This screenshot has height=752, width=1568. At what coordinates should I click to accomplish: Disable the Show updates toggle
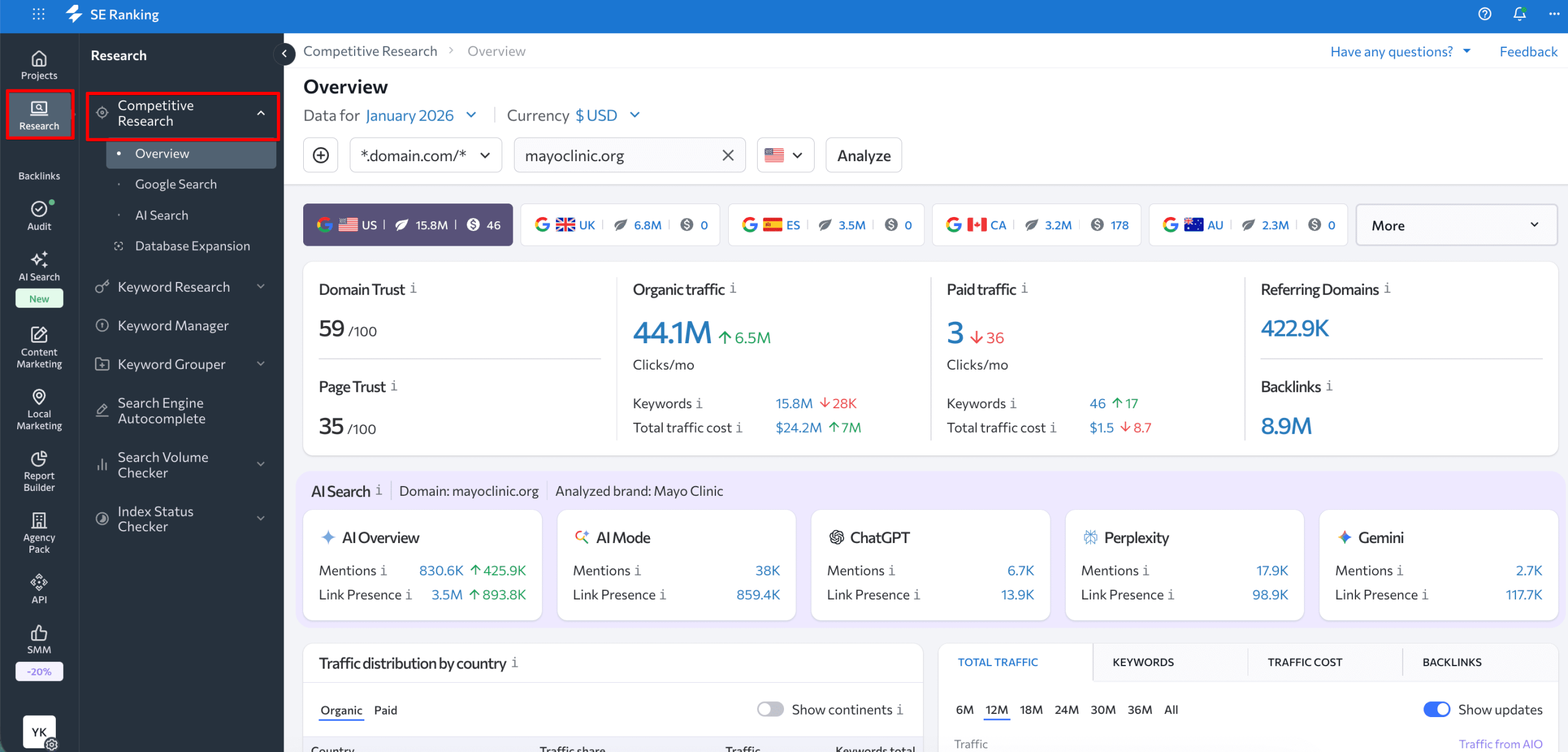pos(1436,709)
